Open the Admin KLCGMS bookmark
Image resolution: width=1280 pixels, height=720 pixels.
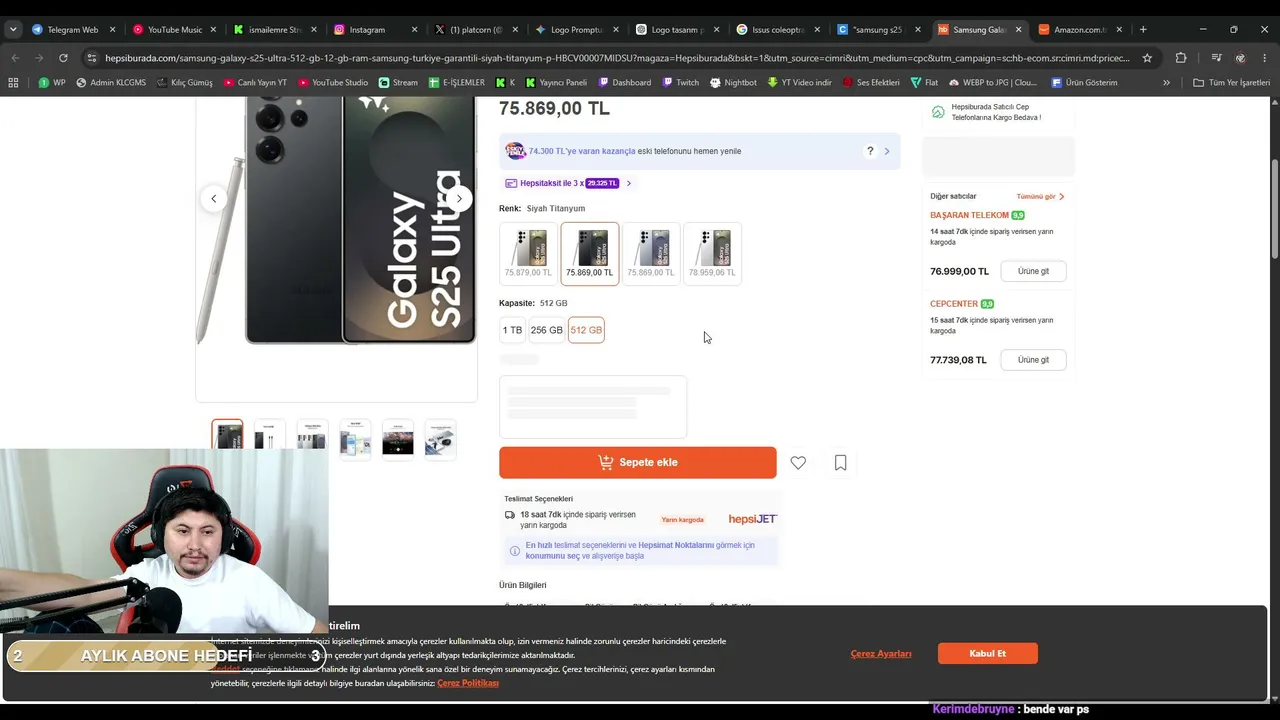click(x=111, y=83)
